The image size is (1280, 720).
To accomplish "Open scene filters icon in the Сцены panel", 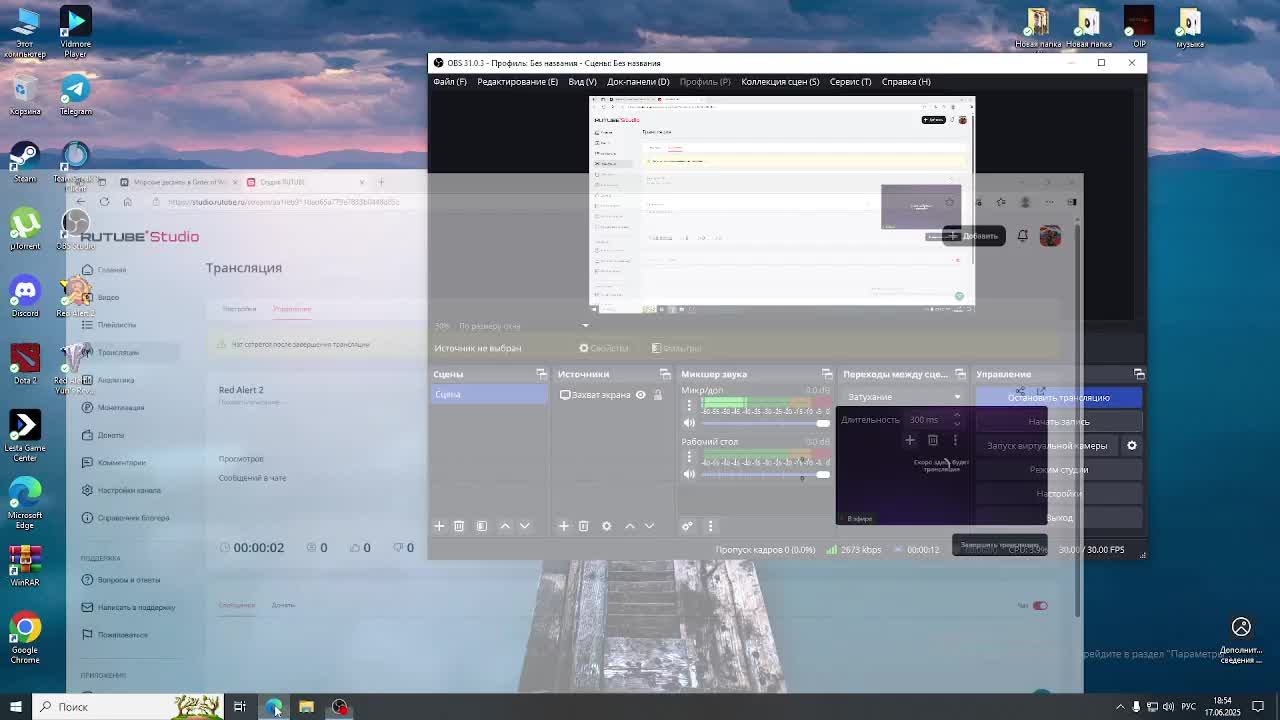I will tap(481, 526).
